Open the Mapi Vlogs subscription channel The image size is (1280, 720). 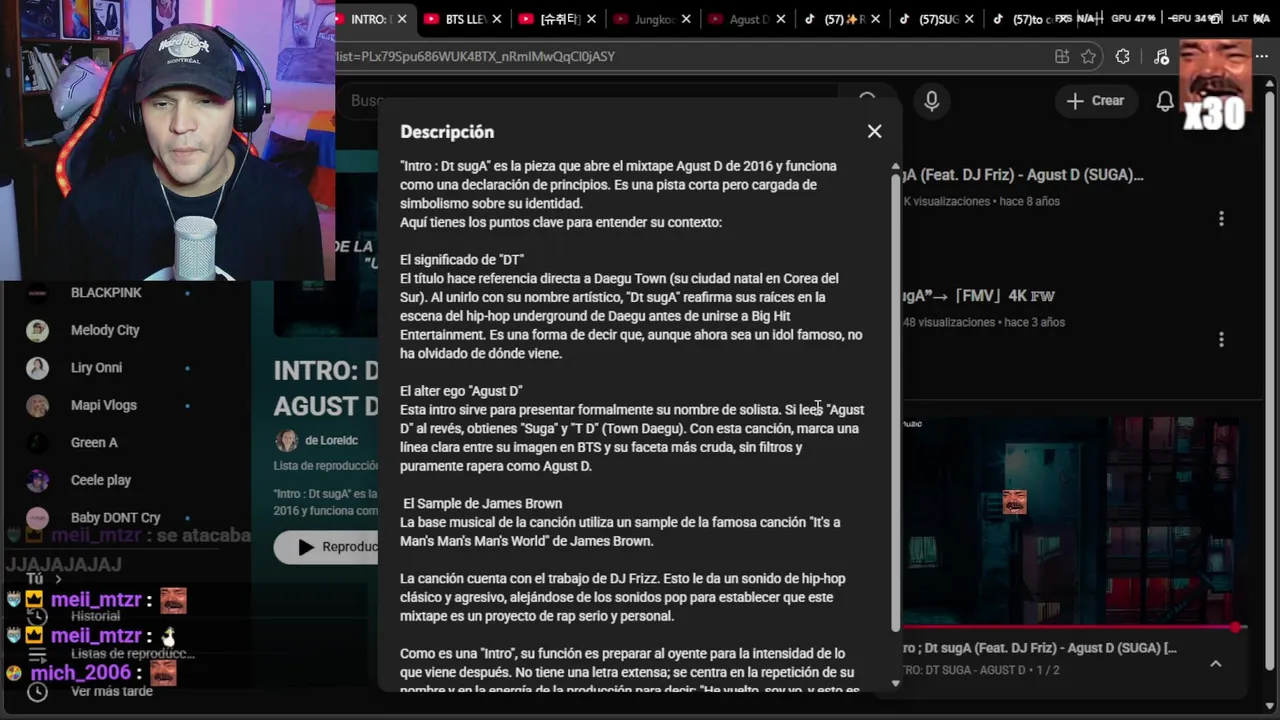104,405
